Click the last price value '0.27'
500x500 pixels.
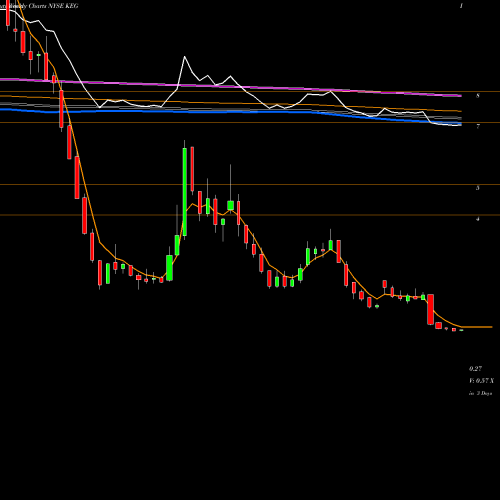tap(475, 369)
